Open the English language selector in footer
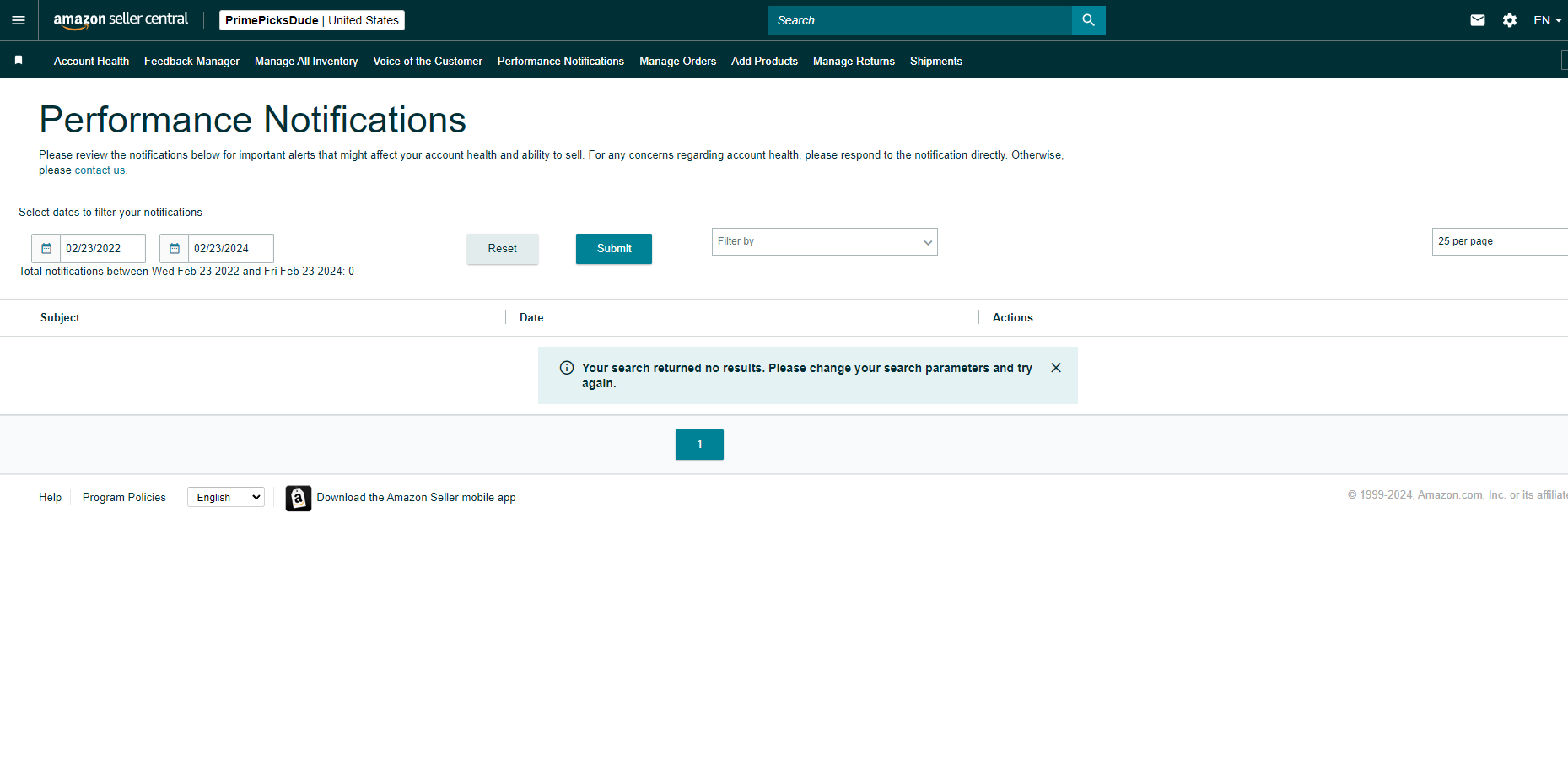1568x777 pixels. 226,497
